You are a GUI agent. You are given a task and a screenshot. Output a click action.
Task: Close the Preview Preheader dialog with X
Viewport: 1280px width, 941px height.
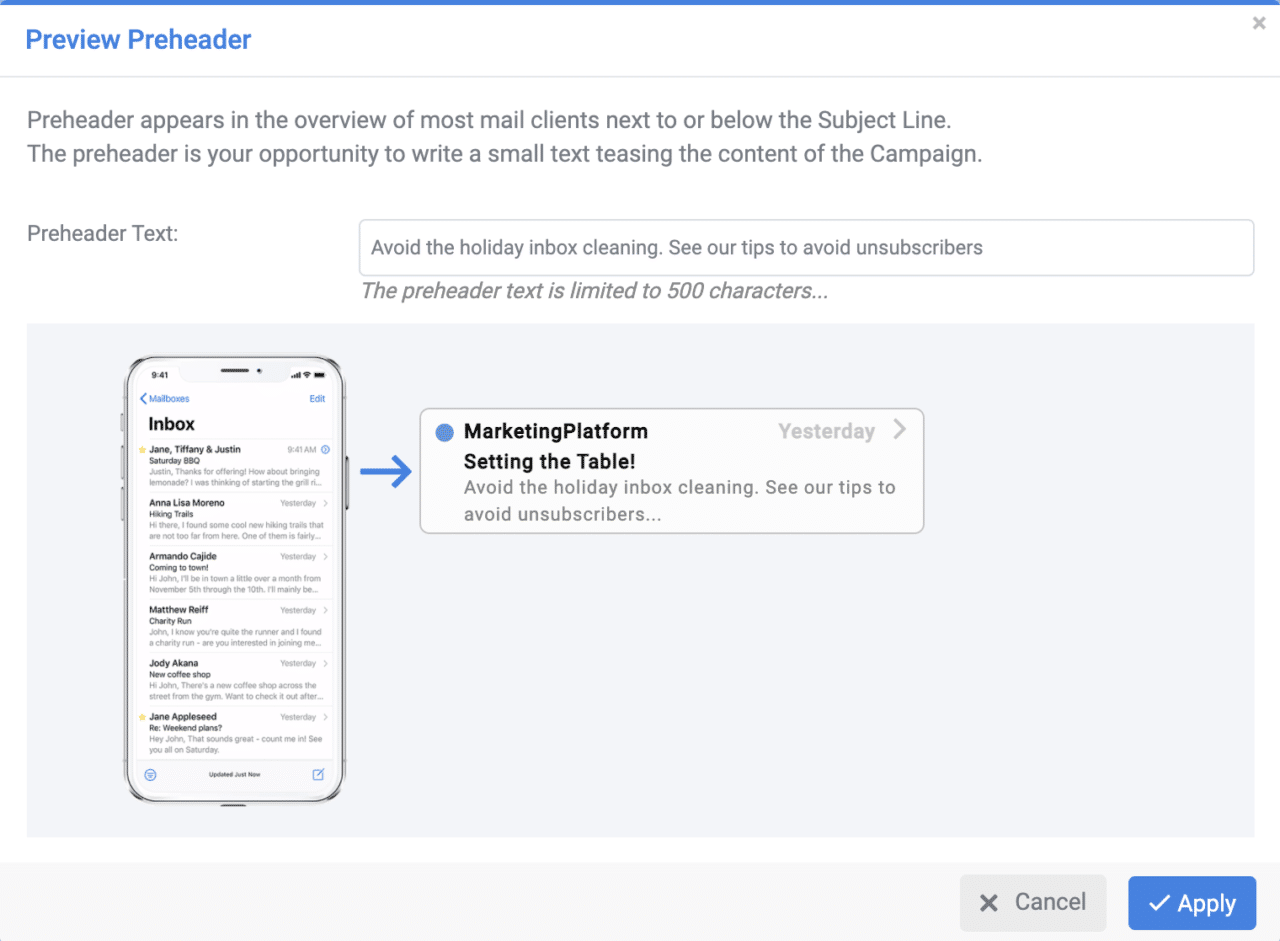1259,24
